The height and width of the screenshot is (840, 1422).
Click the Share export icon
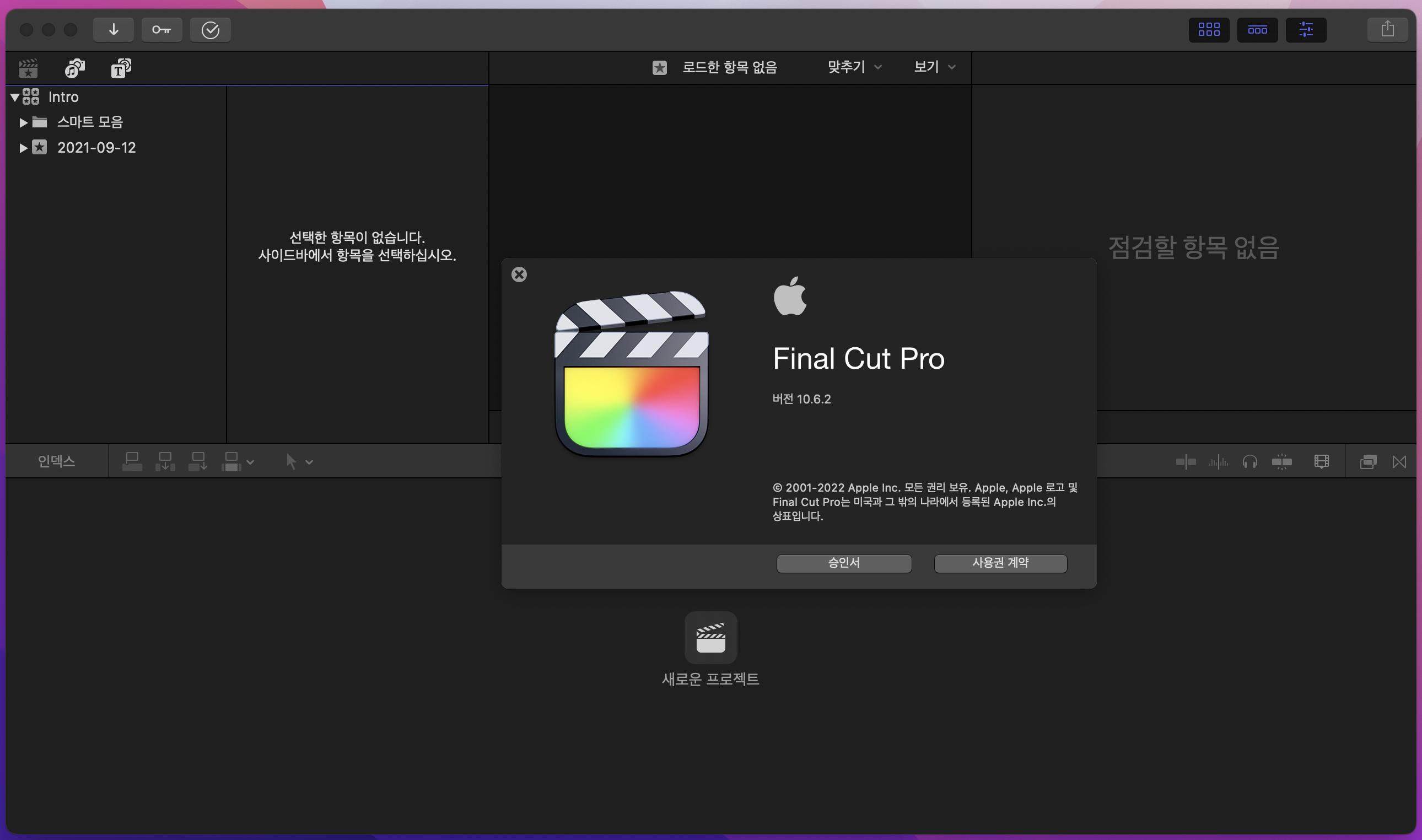[x=1387, y=29]
